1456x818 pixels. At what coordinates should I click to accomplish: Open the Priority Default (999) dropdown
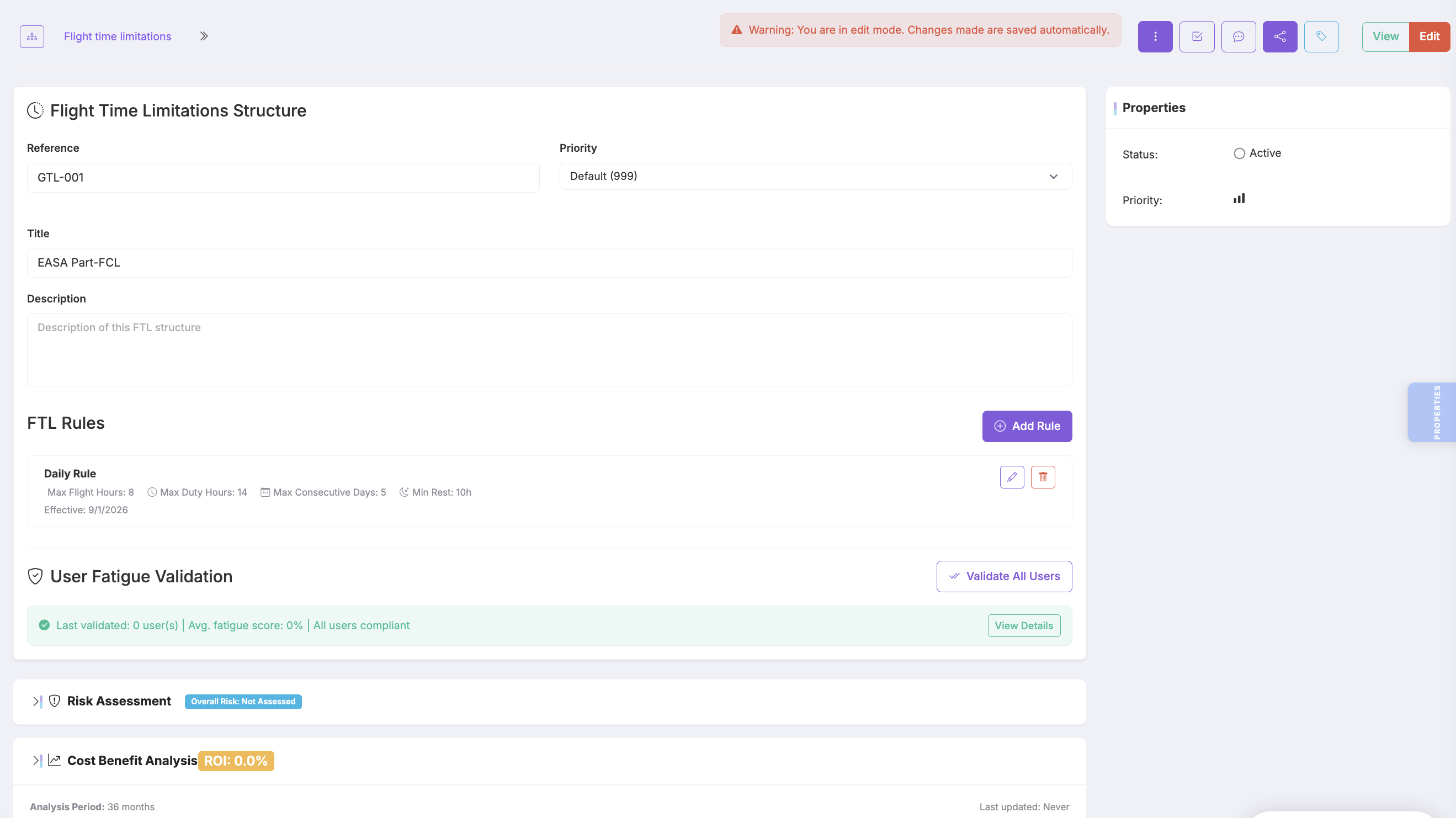[x=815, y=177]
